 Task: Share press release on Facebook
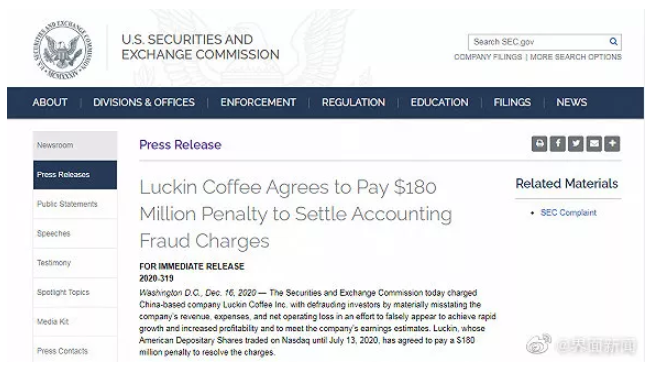[558, 144]
